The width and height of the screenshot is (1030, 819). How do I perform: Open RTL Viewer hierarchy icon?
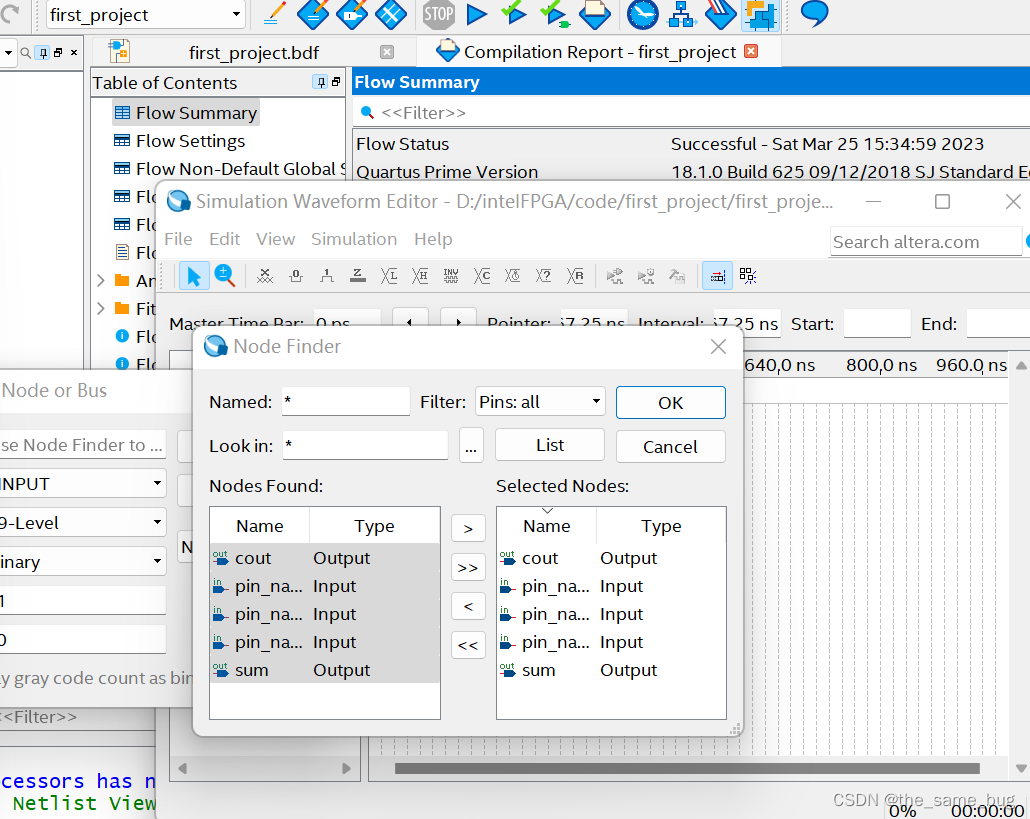tap(681, 14)
